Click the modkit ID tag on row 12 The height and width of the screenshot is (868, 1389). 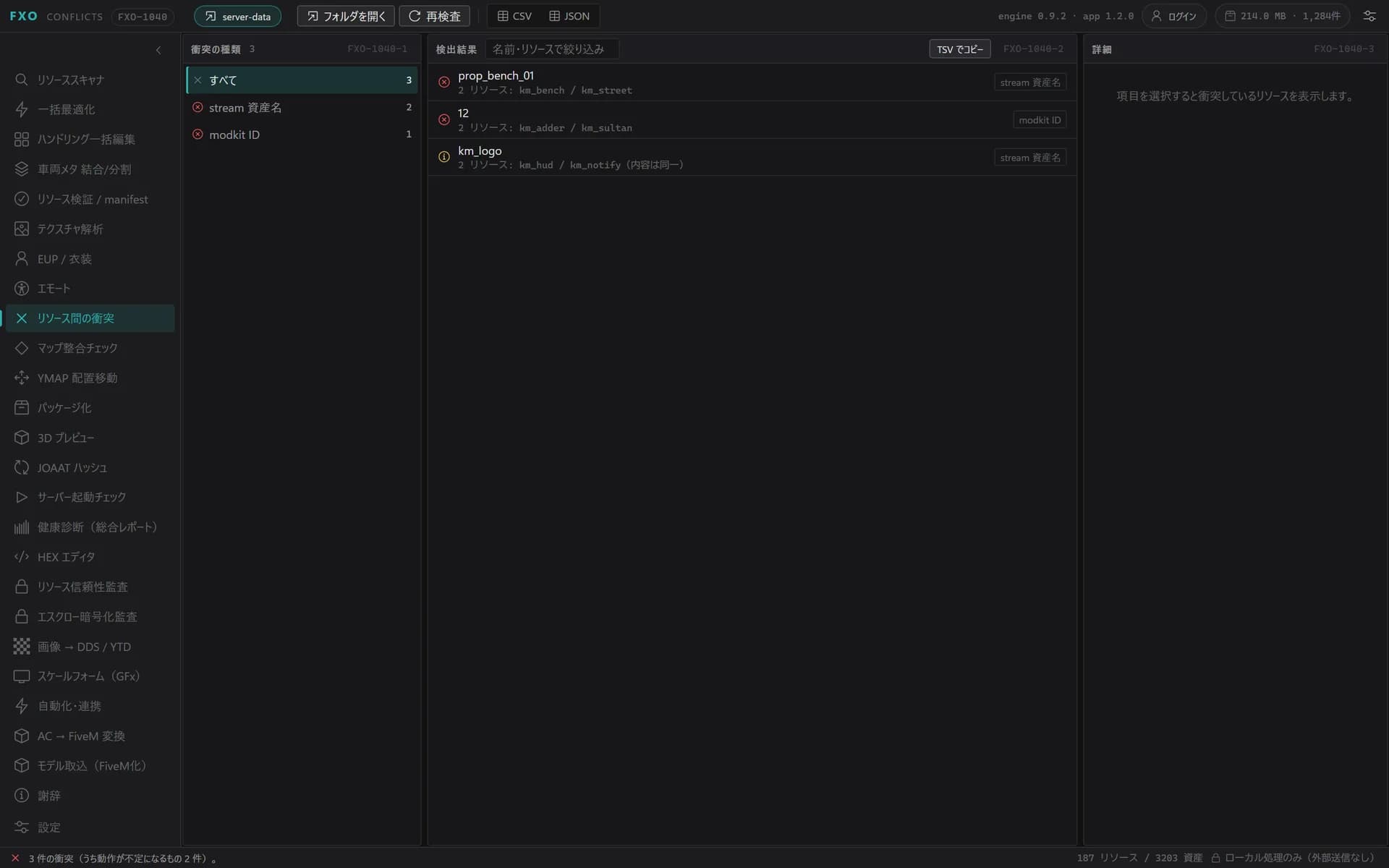[x=1040, y=120]
